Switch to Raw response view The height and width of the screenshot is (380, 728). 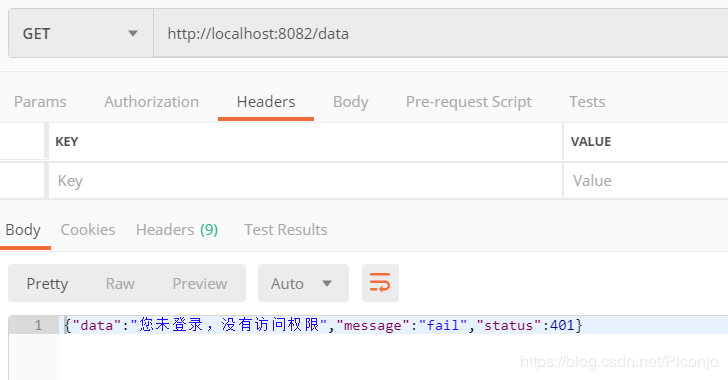point(120,283)
